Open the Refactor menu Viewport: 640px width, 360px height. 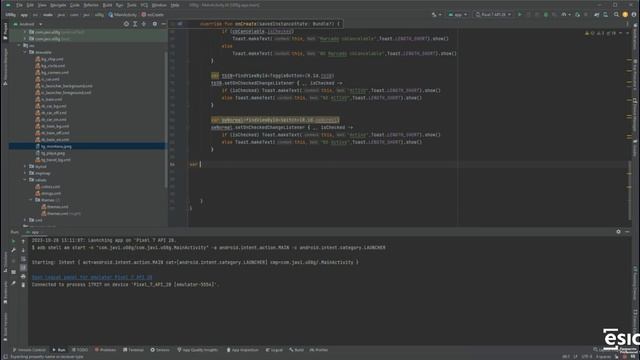(x=91, y=5)
